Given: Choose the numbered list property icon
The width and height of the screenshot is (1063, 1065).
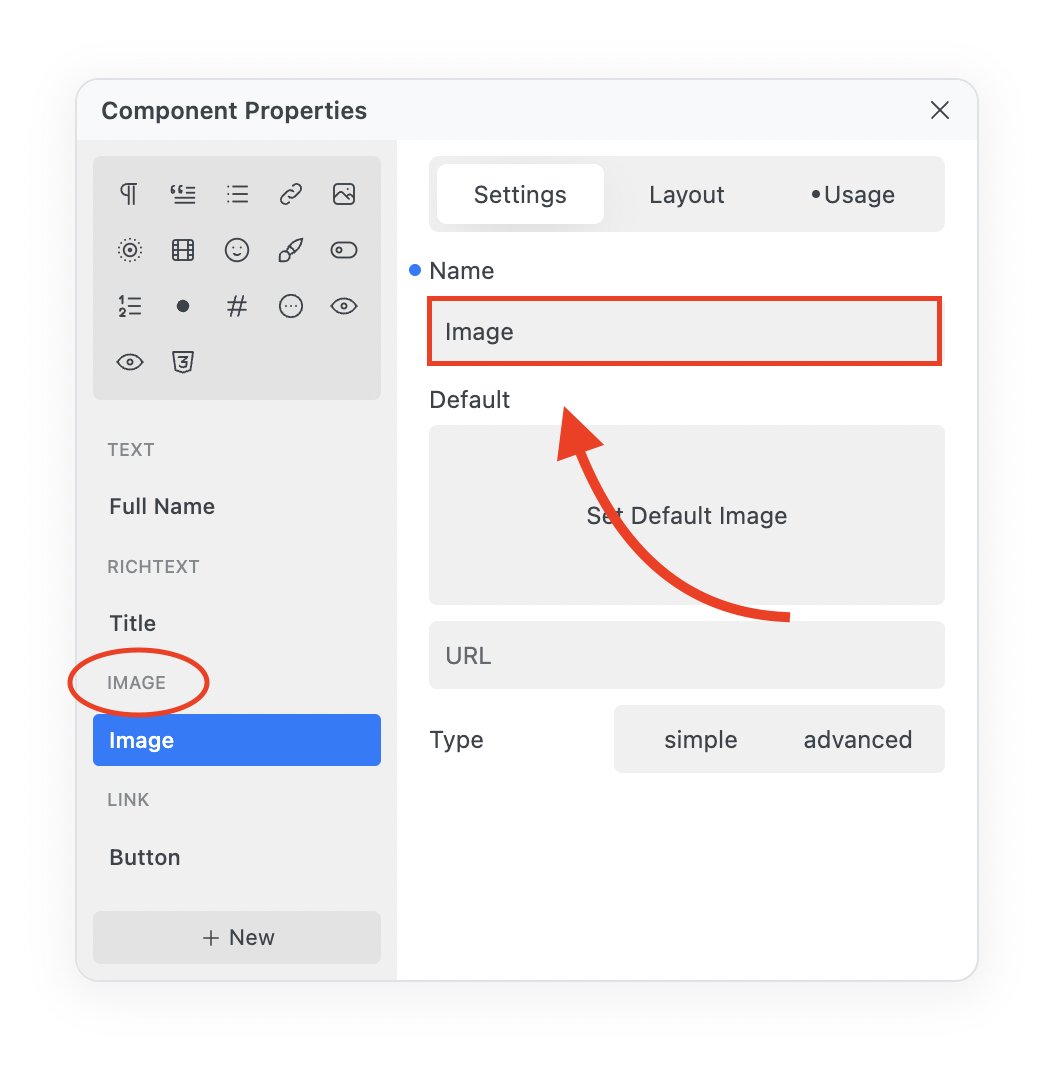Looking at the screenshot, I should click(129, 306).
